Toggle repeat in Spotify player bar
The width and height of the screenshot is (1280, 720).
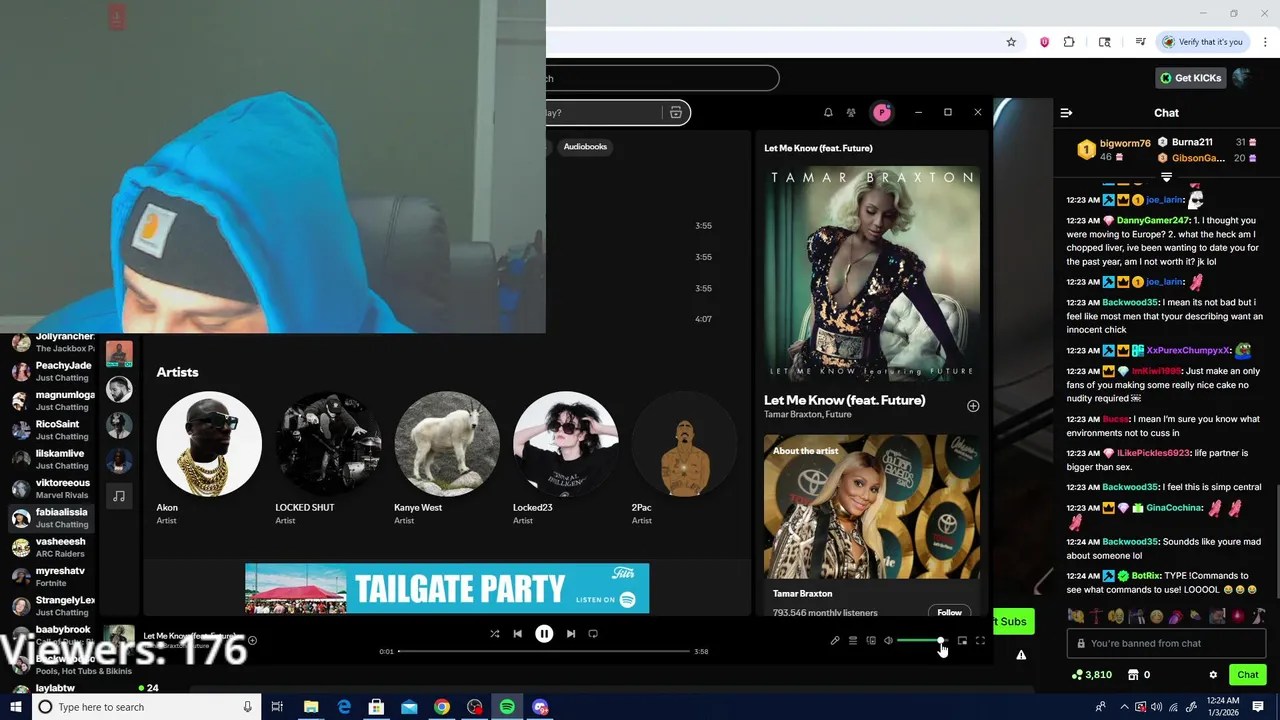[x=593, y=634]
